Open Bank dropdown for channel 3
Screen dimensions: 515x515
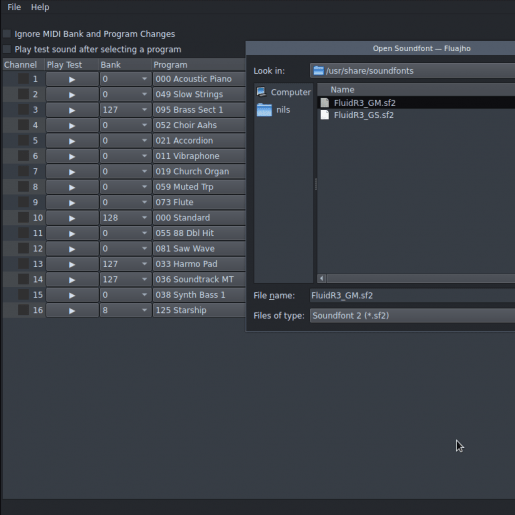tap(126, 110)
